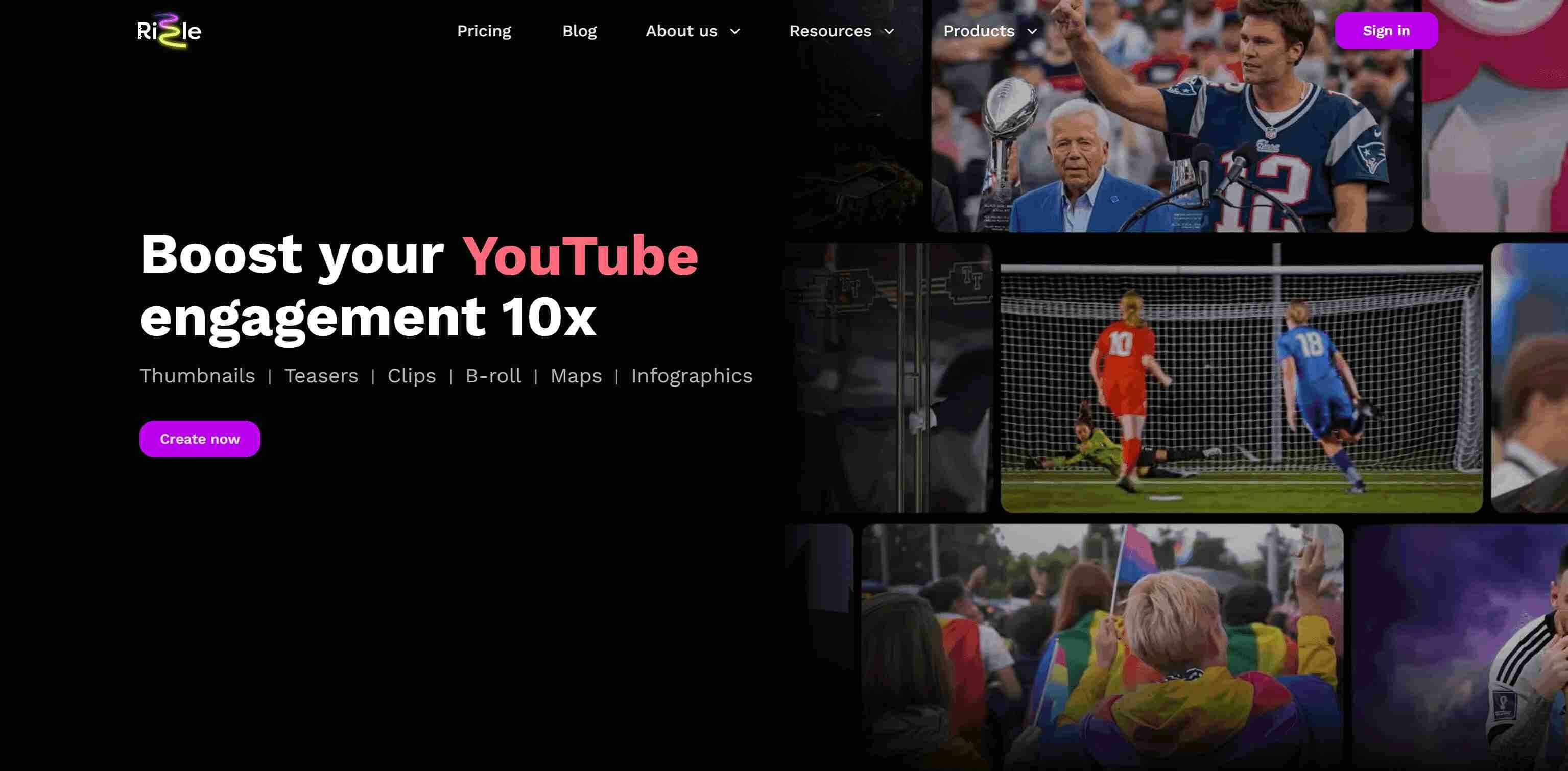The width and height of the screenshot is (1568, 771).
Task: Click the Rizzle logo icon
Action: 169,31
